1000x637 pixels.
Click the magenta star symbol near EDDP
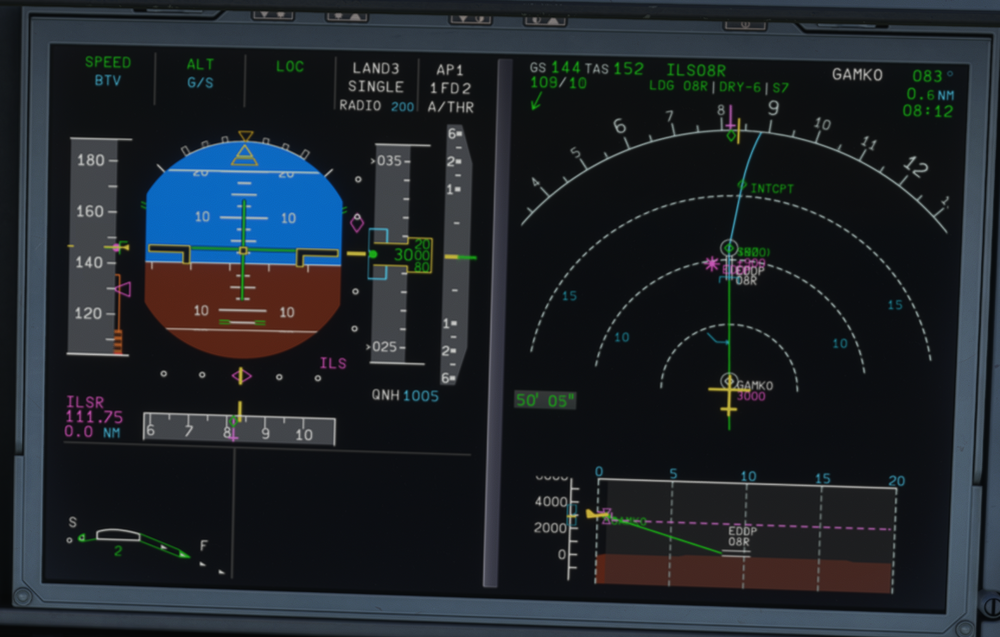pyautogui.click(x=711, y=264)
